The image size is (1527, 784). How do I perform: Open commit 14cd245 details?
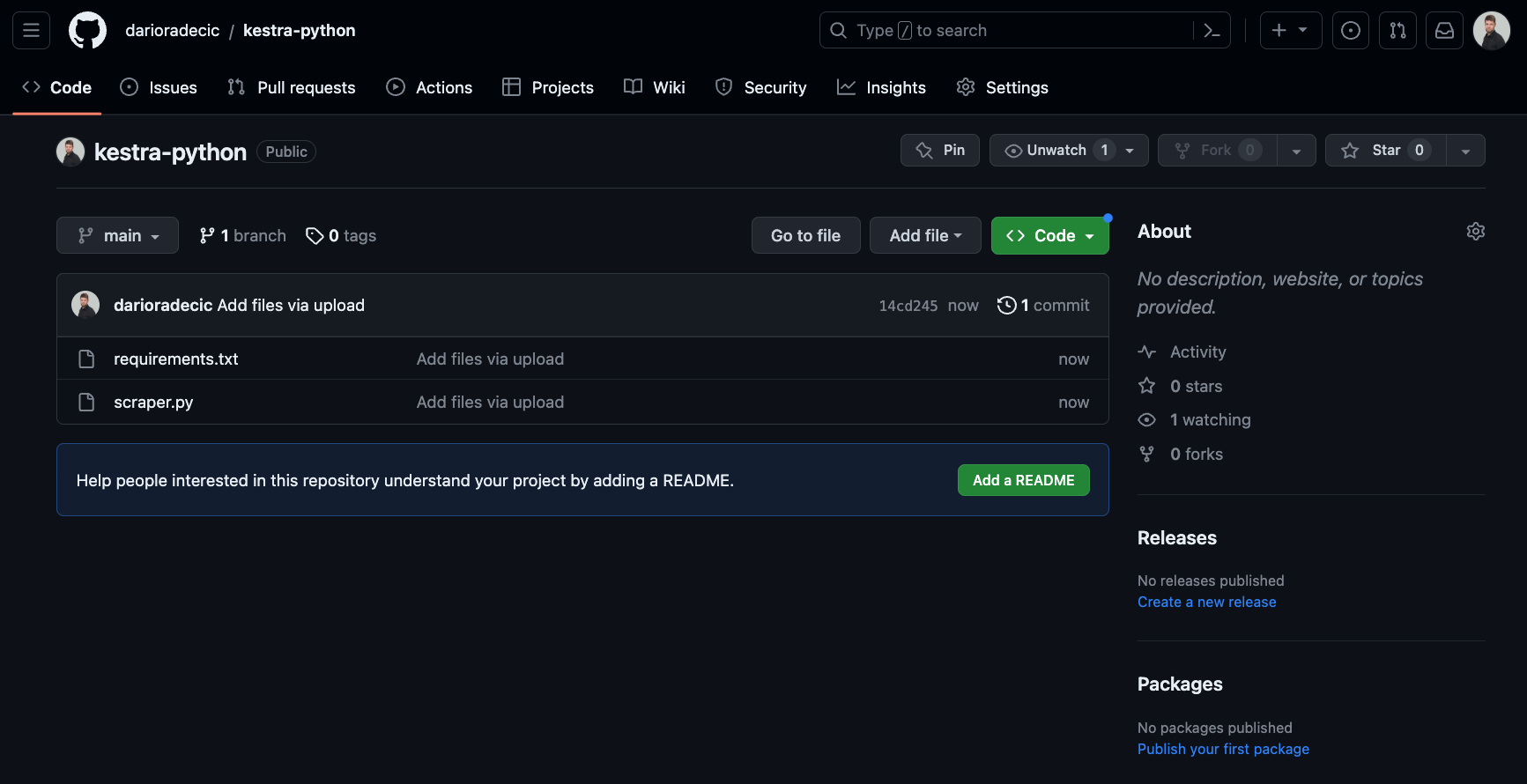908,306
